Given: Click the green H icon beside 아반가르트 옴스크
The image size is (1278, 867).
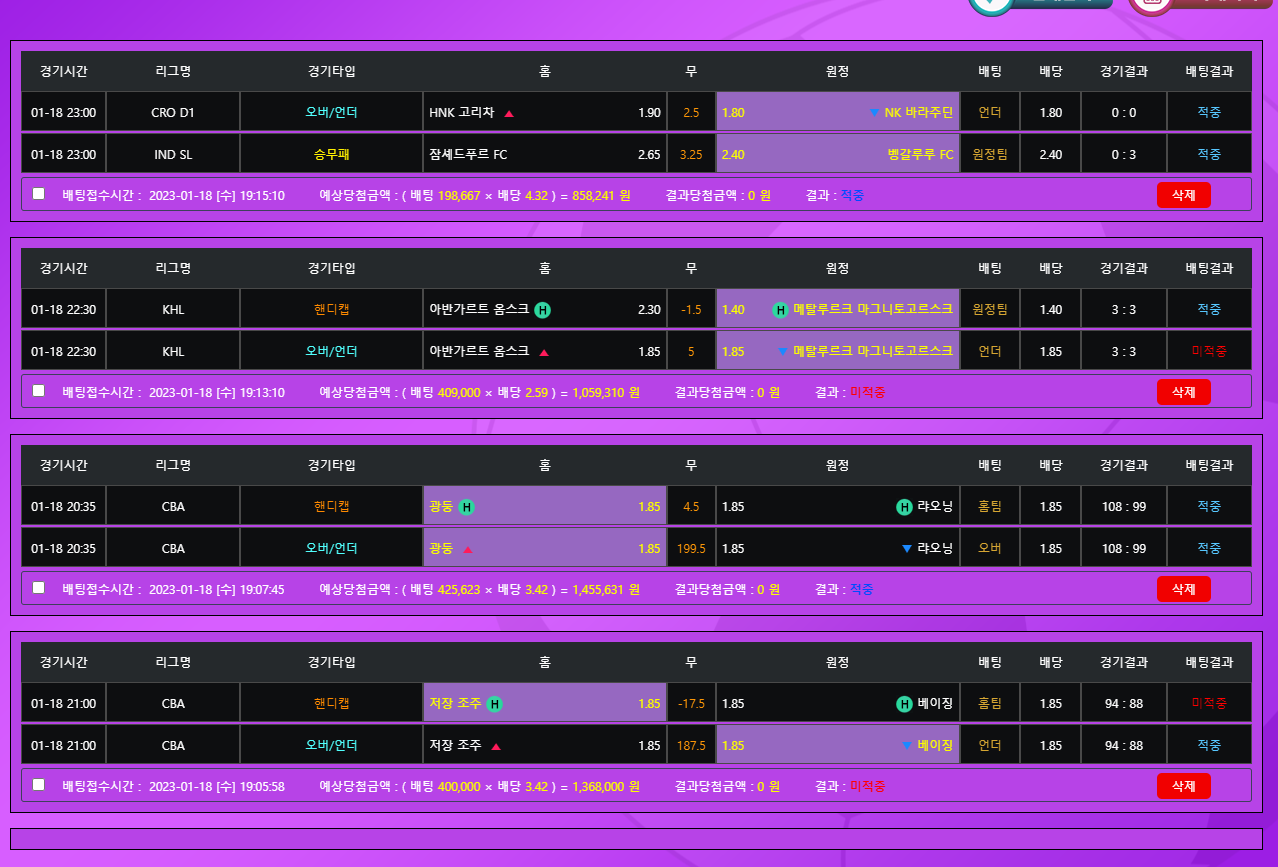Looking at the screenshot, I should [x=542, y=310].
